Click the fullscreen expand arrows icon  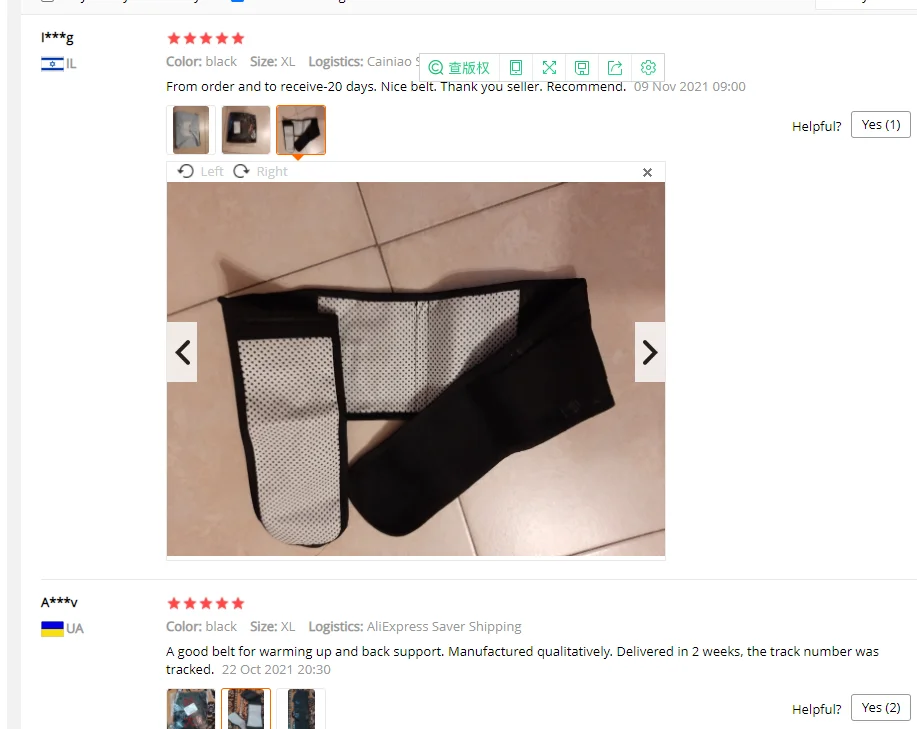(x=549, y=68)
